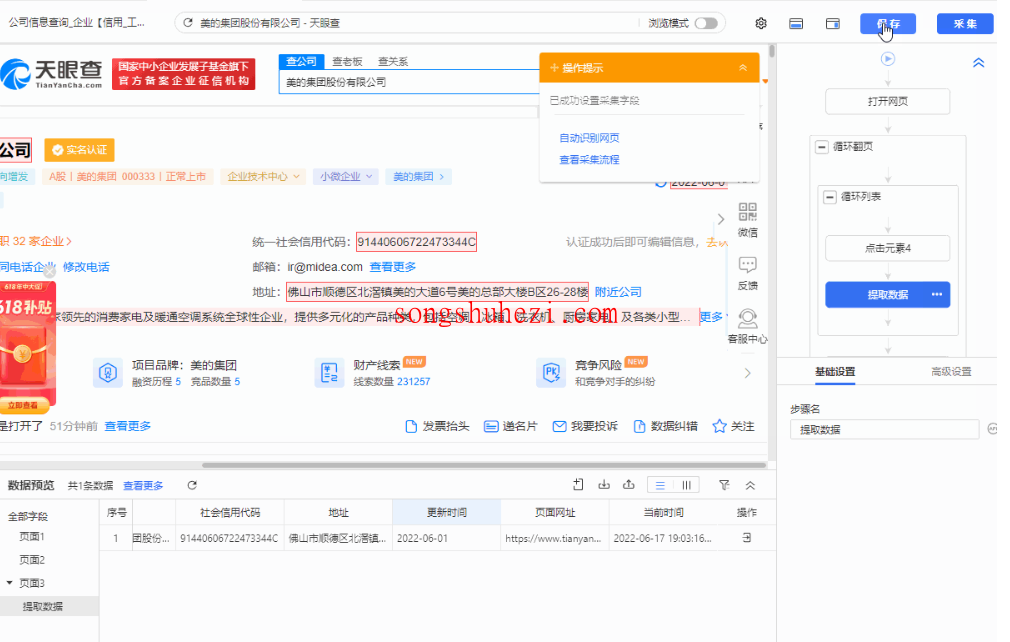Select 页面2 in the field tree
The image size is (1010, 642).
pyautogui.click(x=32, y=560)
